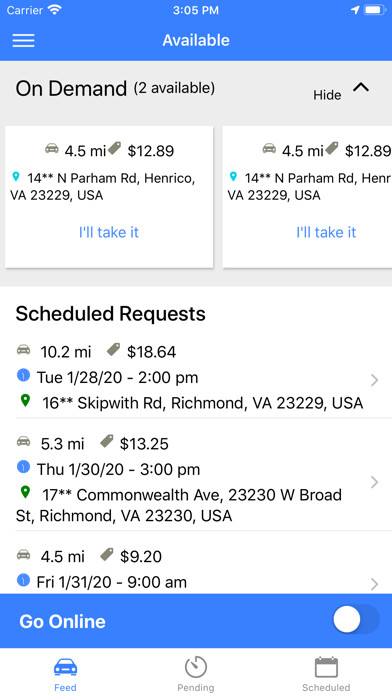Switch to the Scheduled tab
Image resolution: width=392 pixels, height=696 pixels.
[x=326, y=674]
